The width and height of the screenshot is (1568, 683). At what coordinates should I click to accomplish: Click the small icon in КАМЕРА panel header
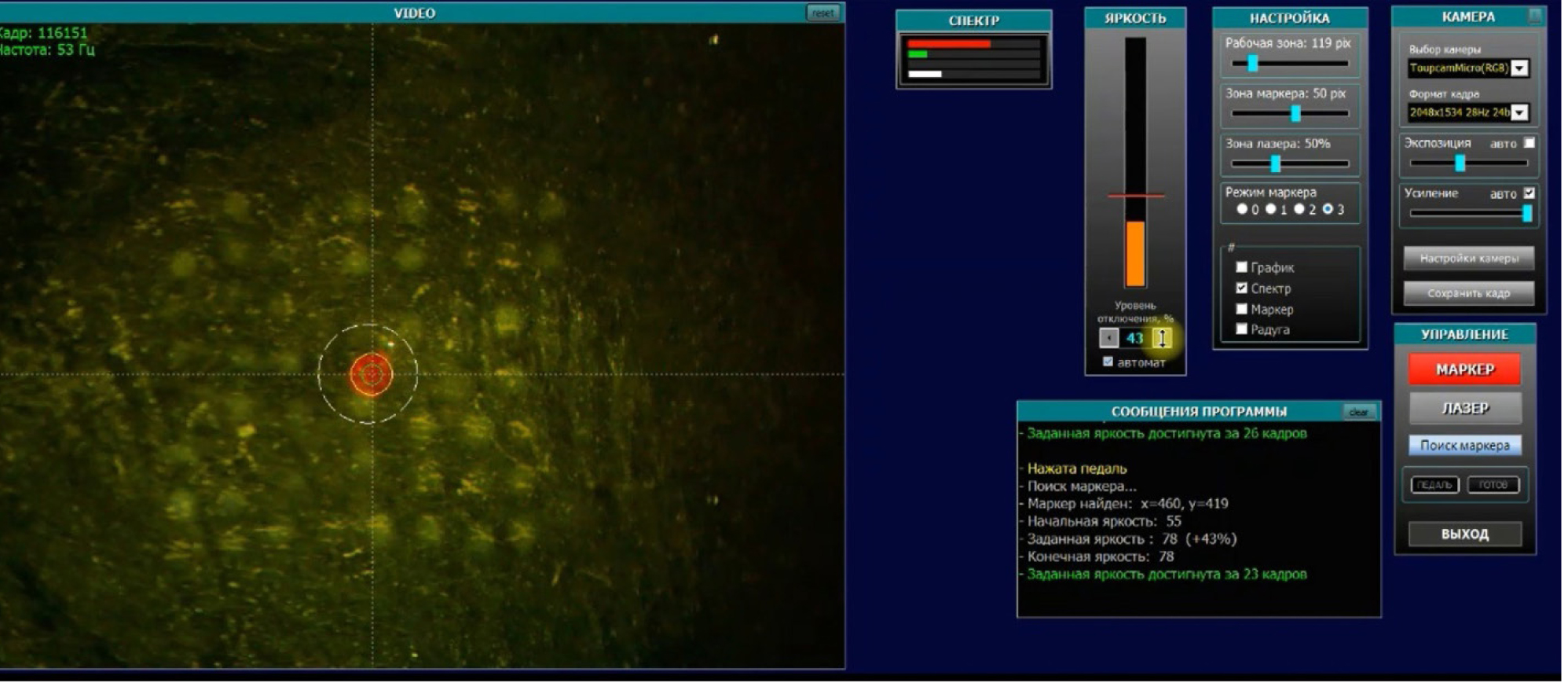[x=1533, y=16]
